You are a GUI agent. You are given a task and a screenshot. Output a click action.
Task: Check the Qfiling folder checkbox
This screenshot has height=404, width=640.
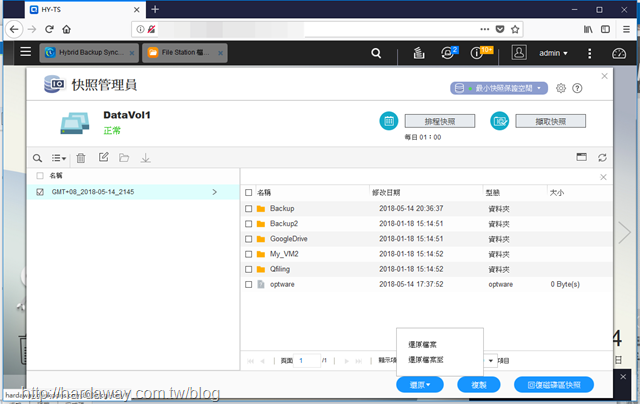pos(249,269)
